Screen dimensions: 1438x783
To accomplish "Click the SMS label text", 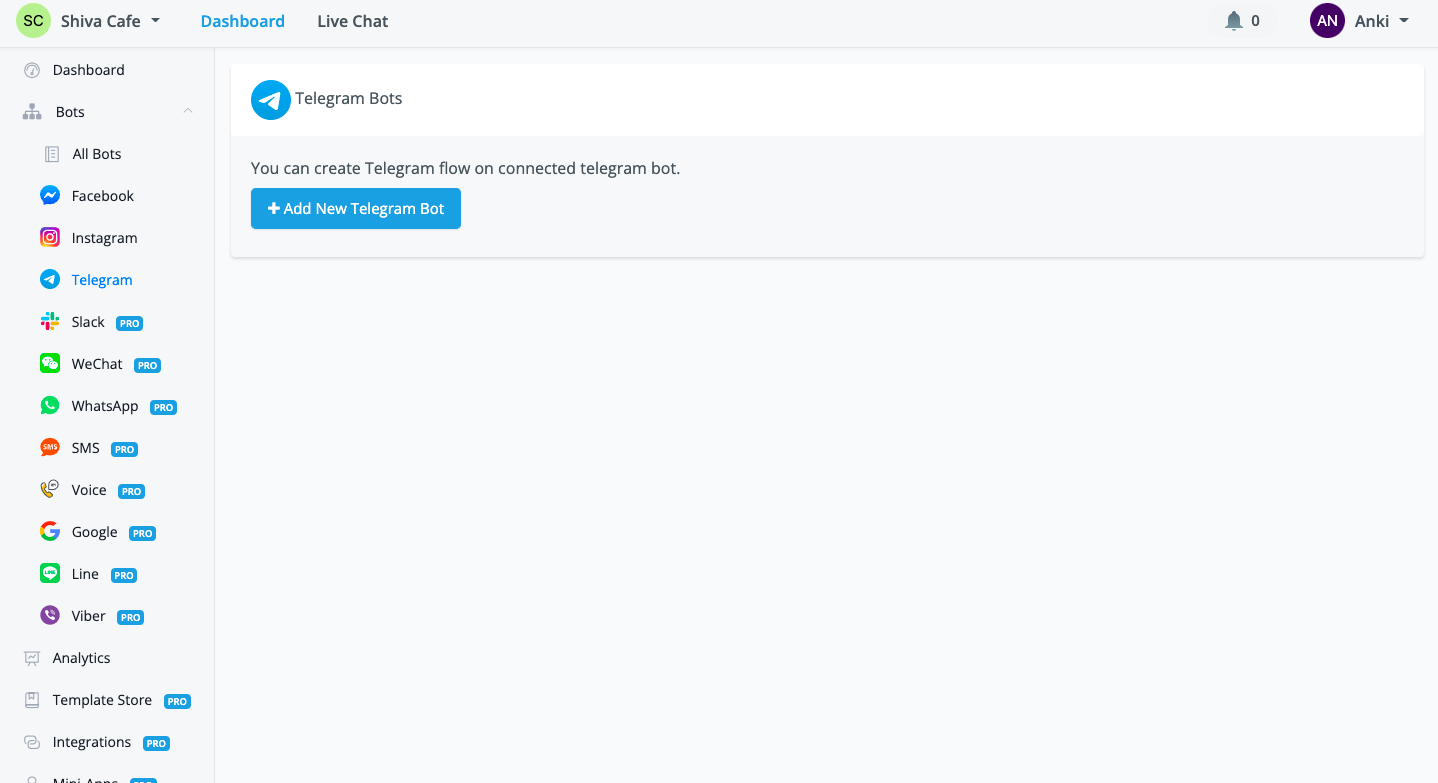I will click(x=86, y=448).
